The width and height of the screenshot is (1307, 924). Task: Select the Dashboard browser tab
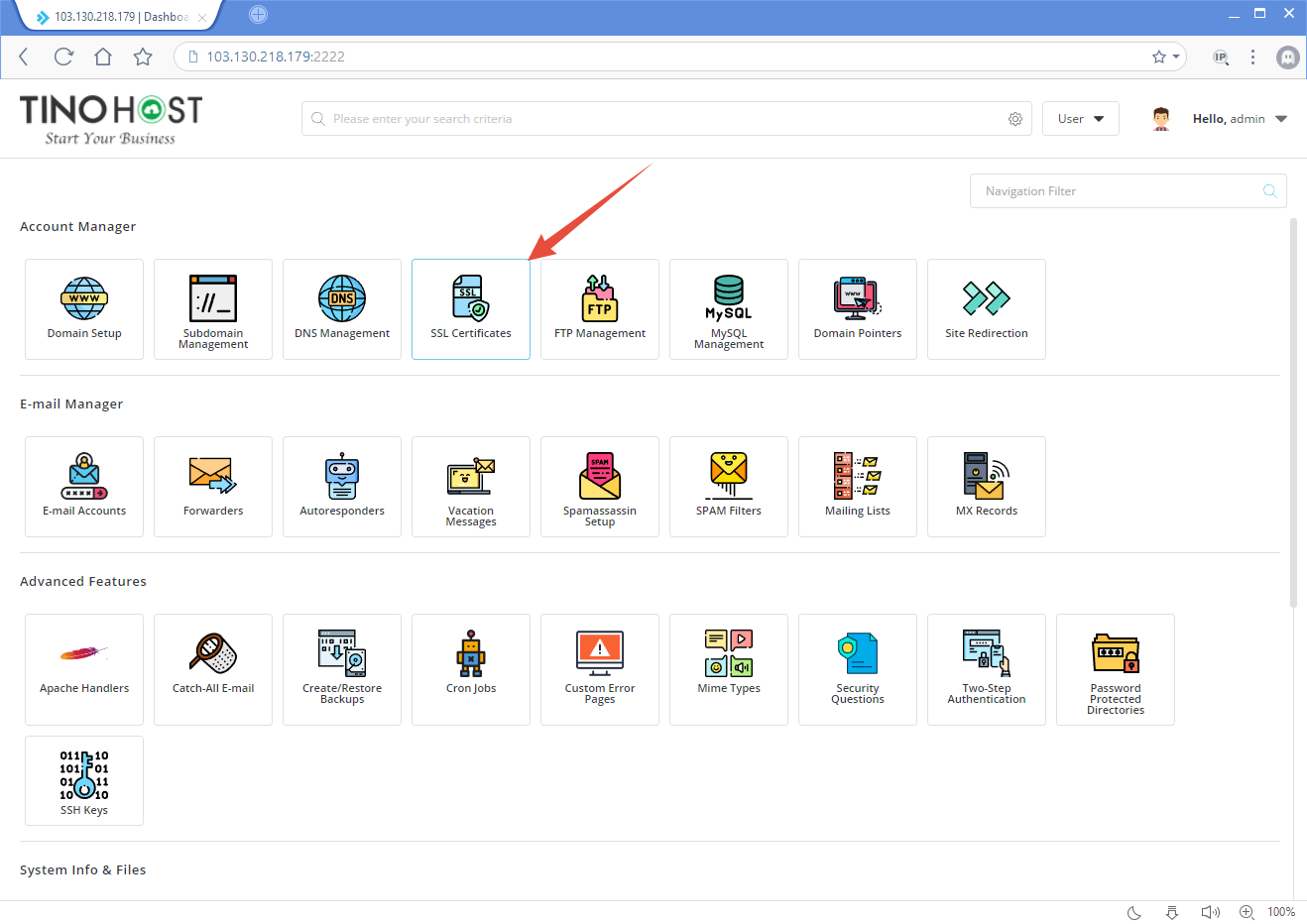pyautogui.click(x=119, y=17)
